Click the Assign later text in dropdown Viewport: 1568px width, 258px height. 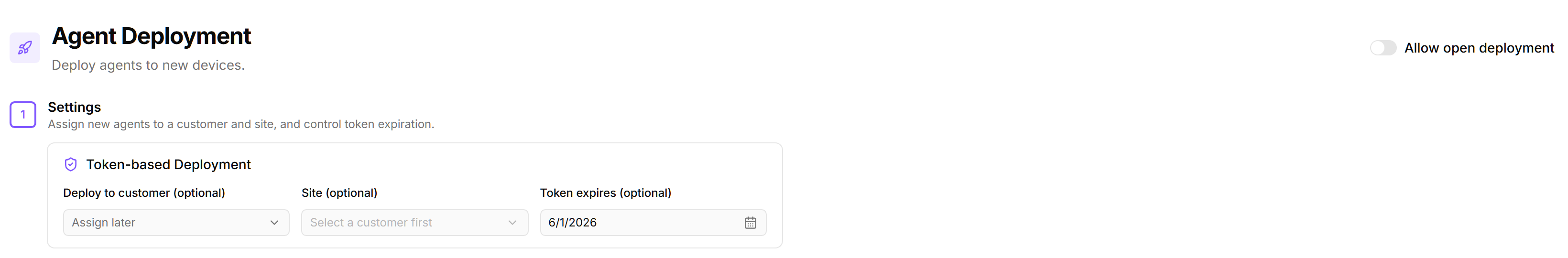pos(103,223)
